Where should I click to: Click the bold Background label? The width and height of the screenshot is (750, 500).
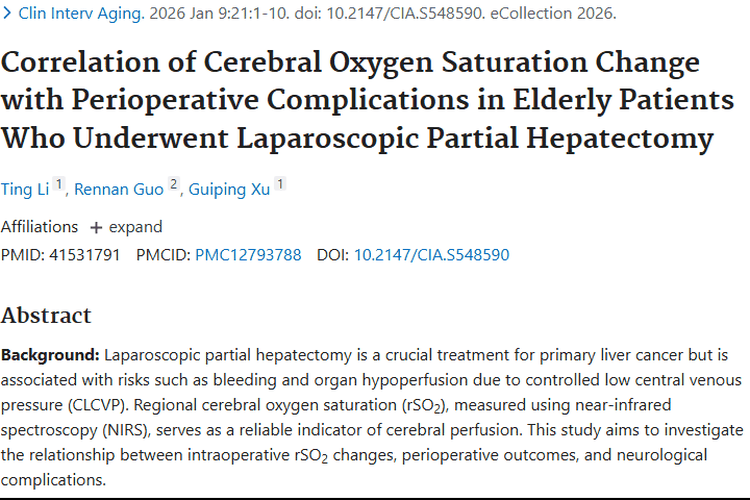pyautogui.click(x=50, y=355)
